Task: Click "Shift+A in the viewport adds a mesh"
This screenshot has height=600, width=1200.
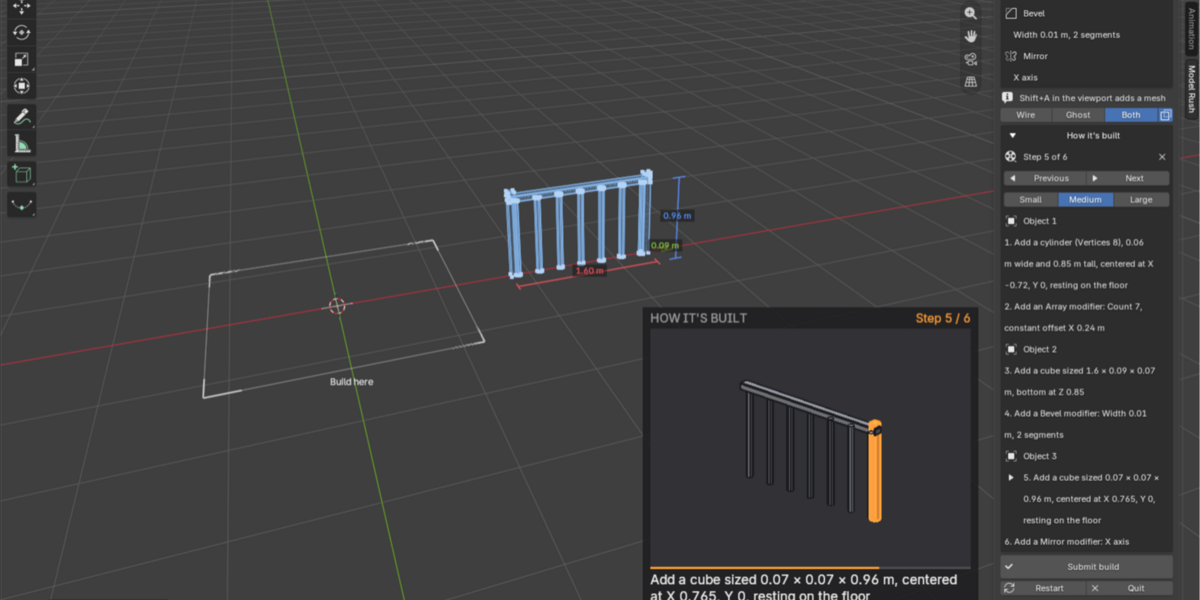Action: tap(1092, 97)
